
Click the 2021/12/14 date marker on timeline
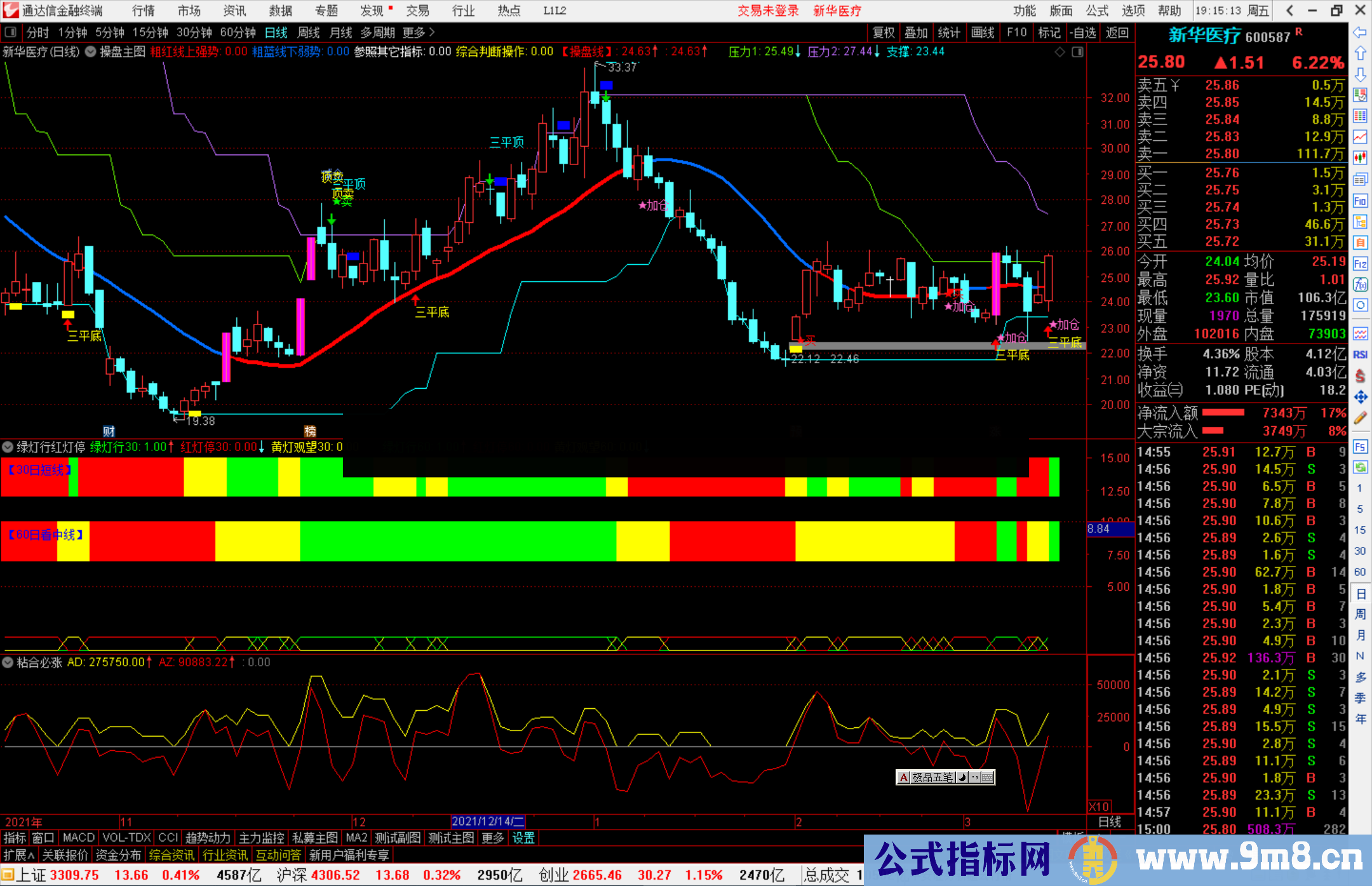(x=489, y=821)
